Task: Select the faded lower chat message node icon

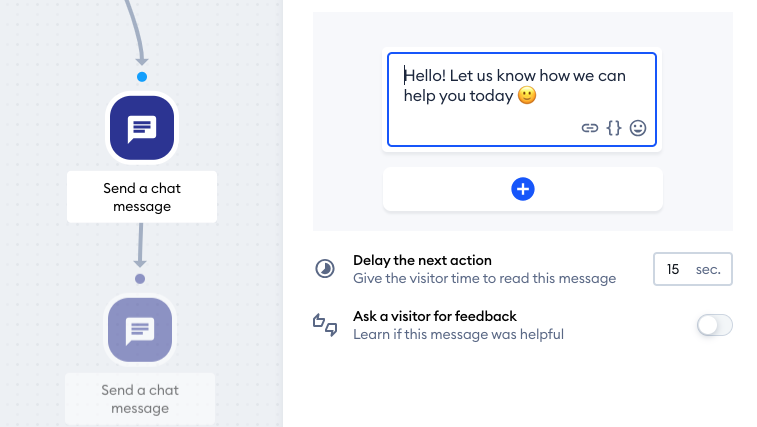Action: [x=140, y=330]
